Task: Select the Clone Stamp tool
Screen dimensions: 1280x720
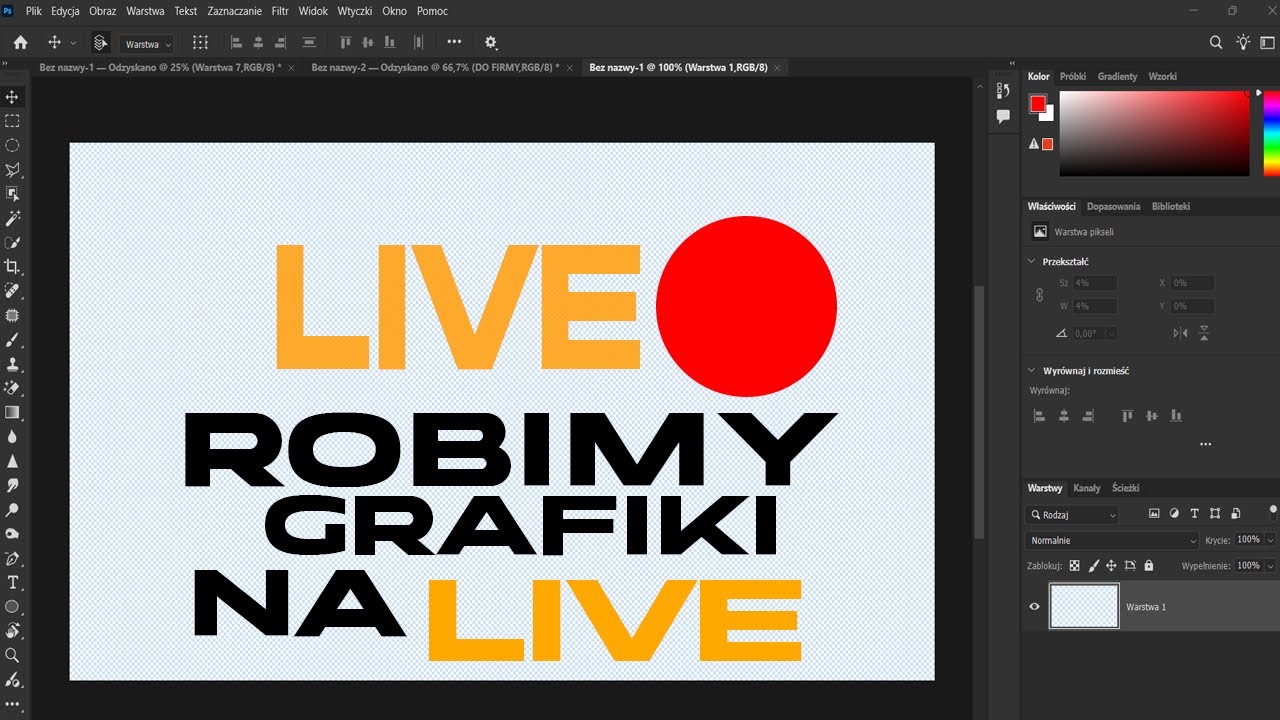Action: tap(13, 364)
